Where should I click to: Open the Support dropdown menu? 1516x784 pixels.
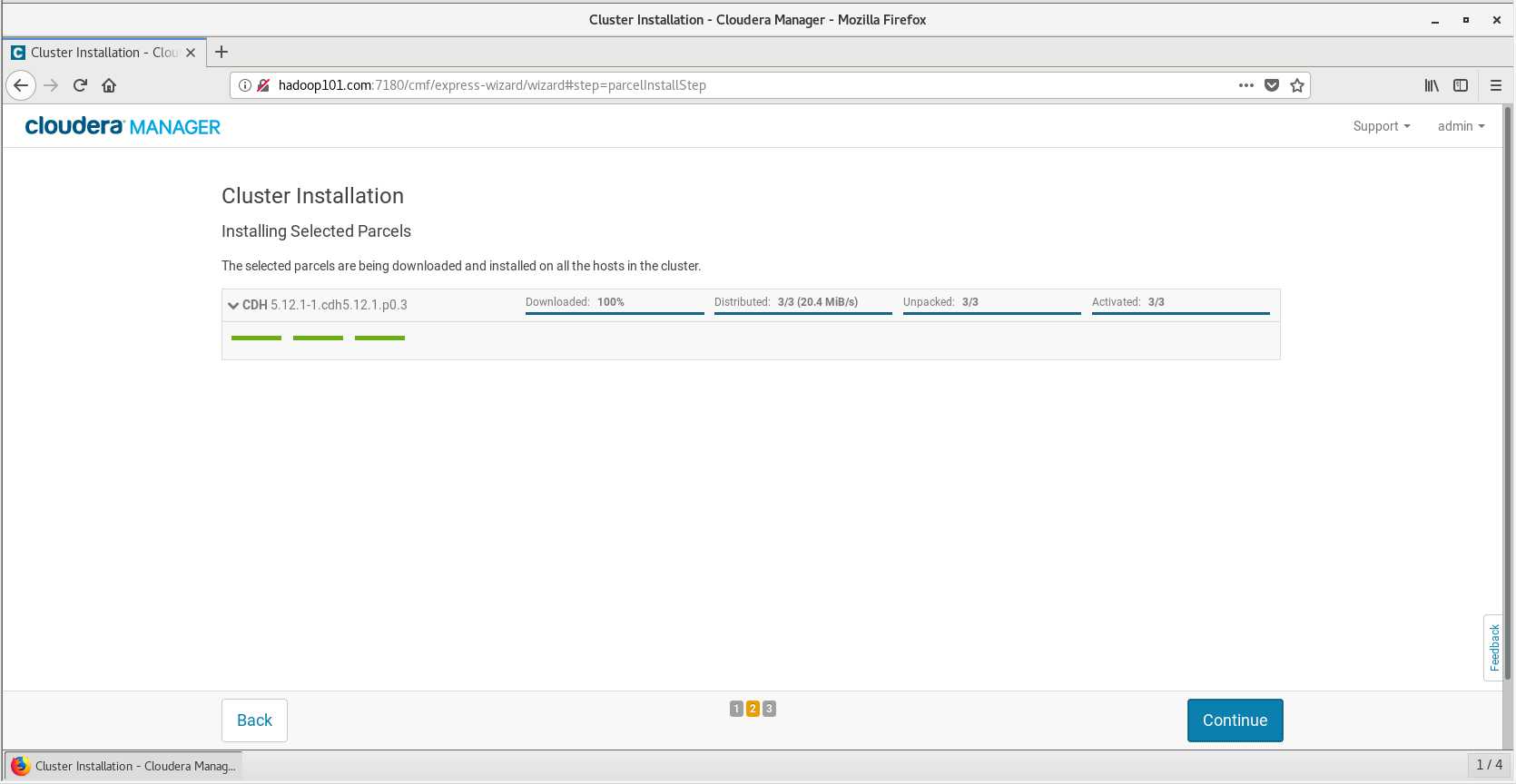click(x=1382, y=126)
